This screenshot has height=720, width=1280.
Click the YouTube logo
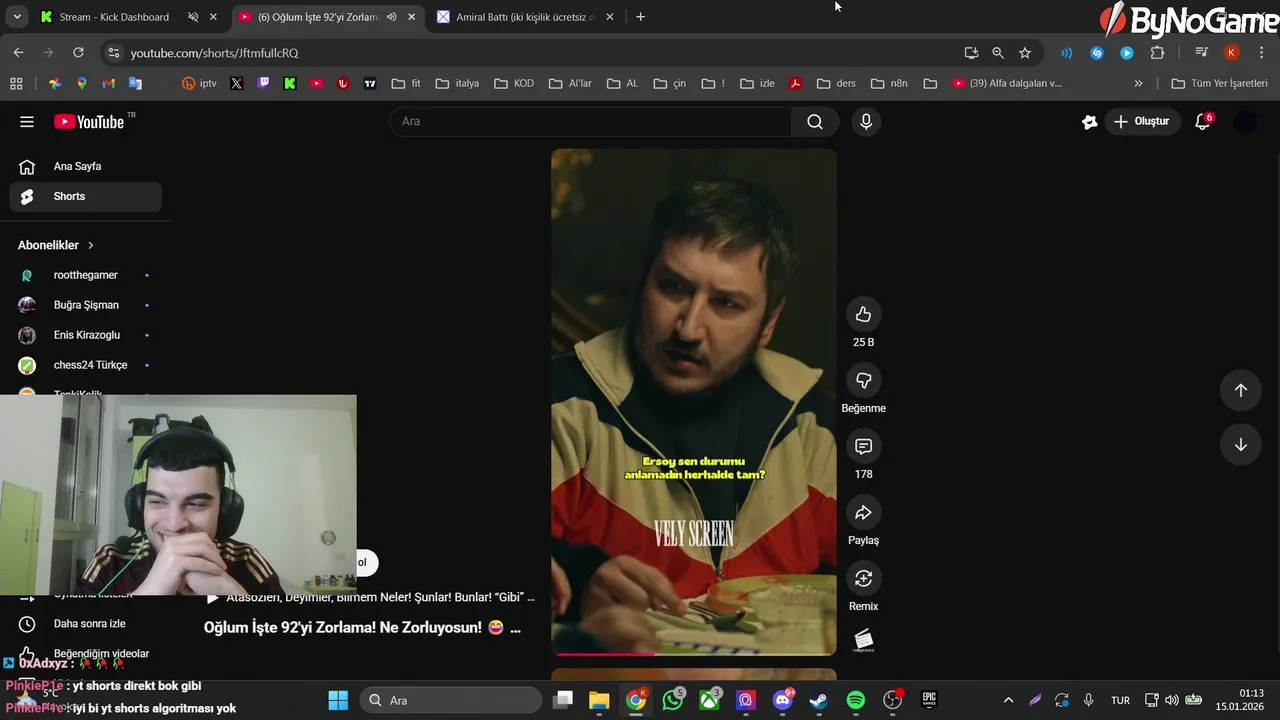(90, 122)
